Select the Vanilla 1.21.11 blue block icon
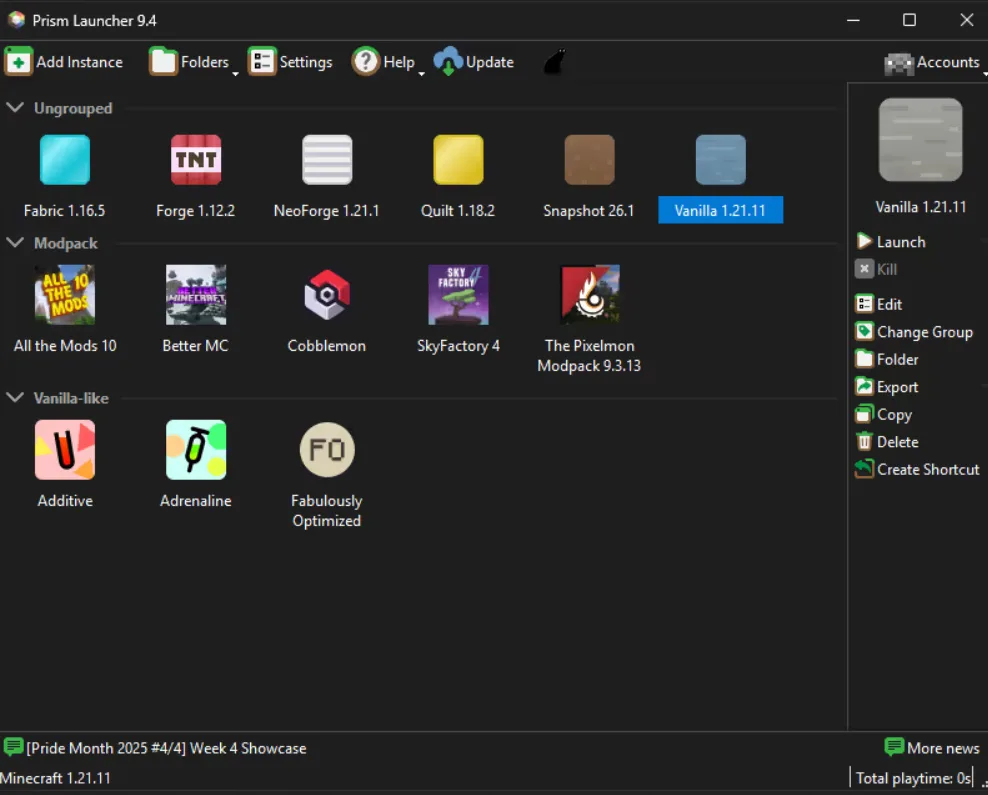 720,159
